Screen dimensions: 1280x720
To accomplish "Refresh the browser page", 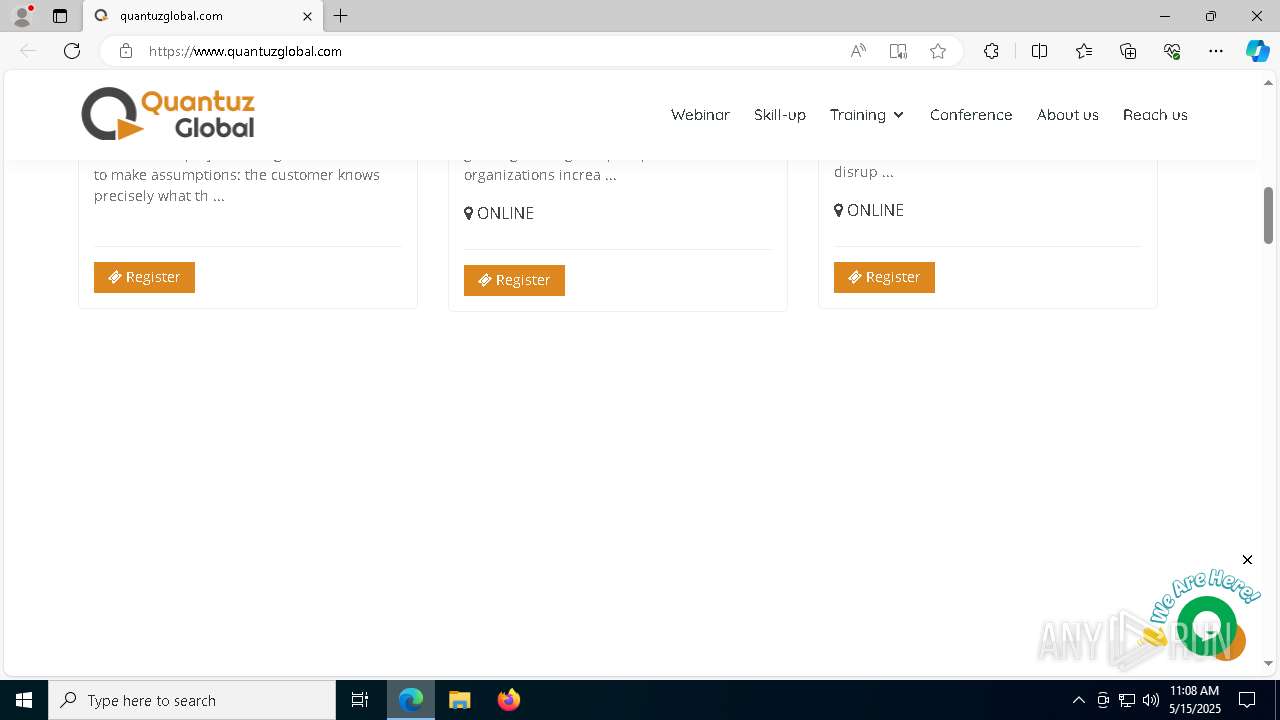I will (x=72, y=51).
